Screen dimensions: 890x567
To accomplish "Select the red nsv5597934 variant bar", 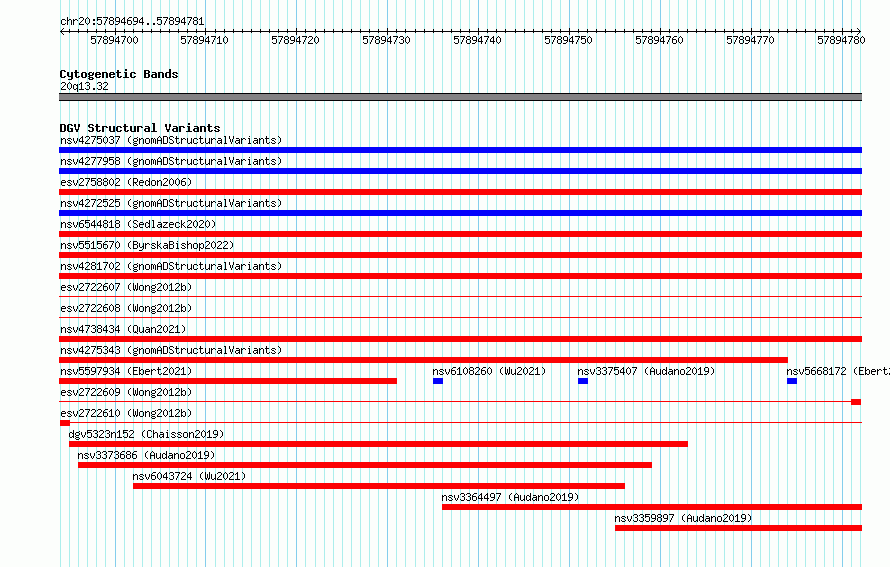I will click(228, 381).
